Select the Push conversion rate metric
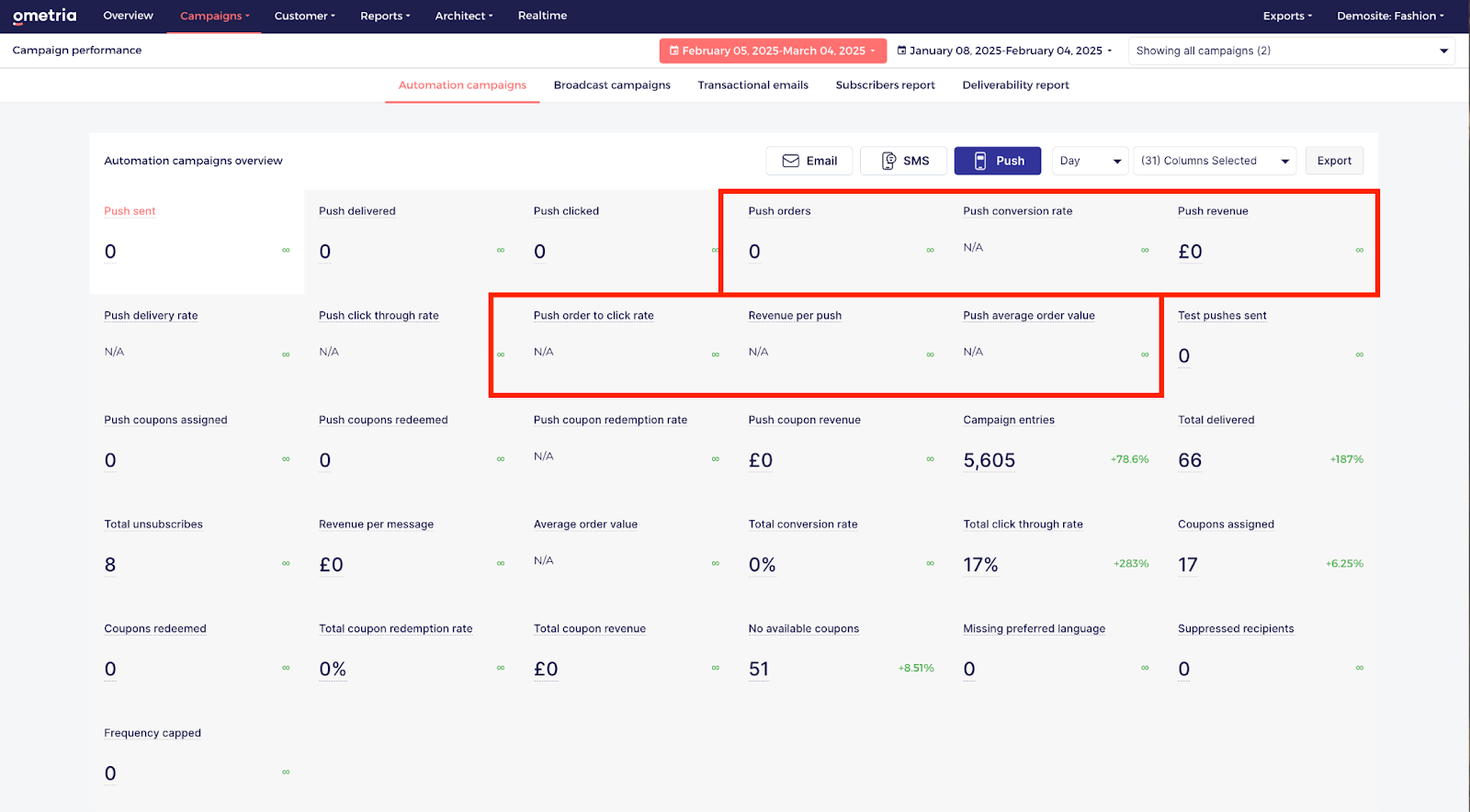Screen dimensions: 1470x812 pos(1057,242)
